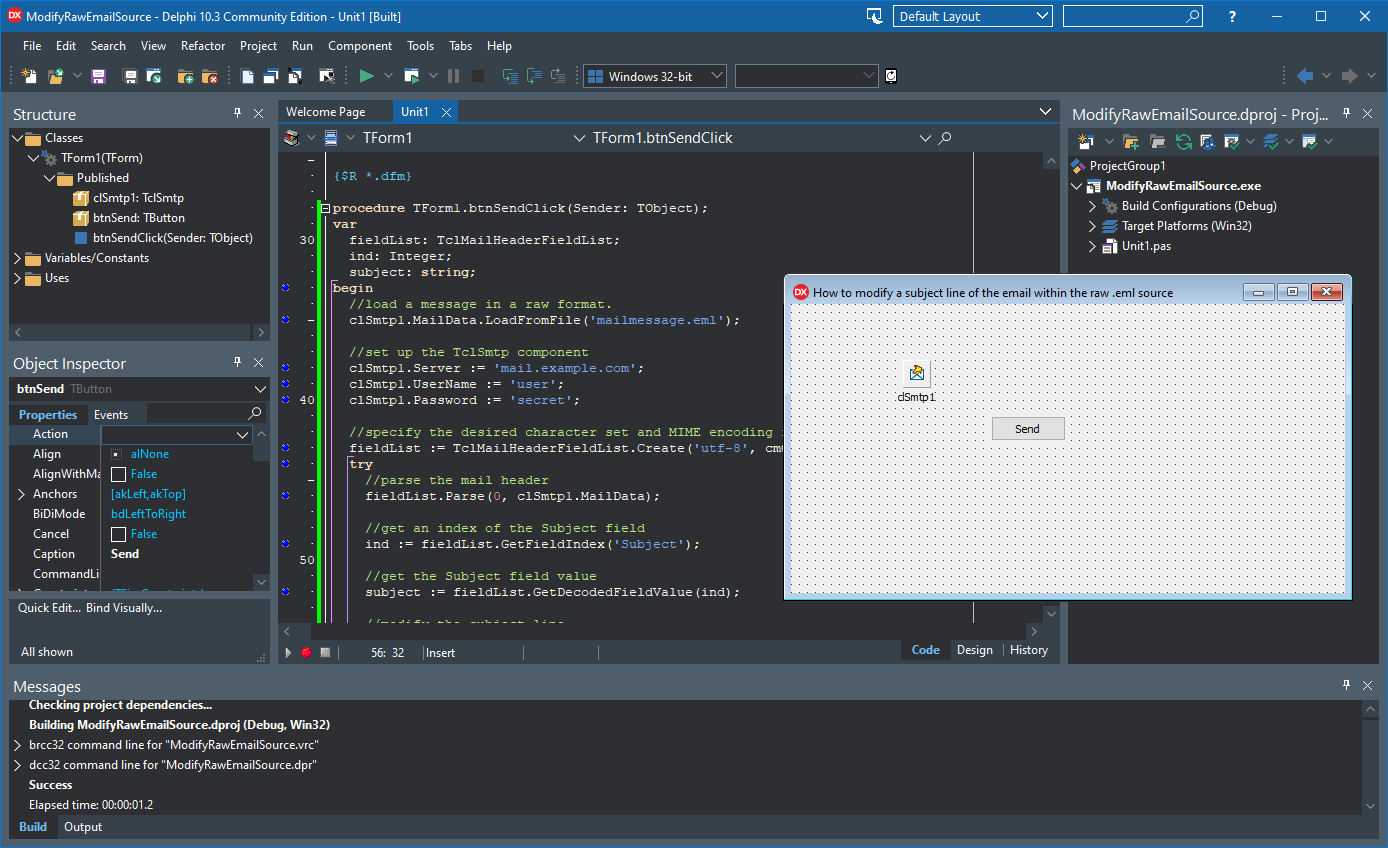This screenshot has height=848, width=1388.
Task: Click the desktop layout save icon
Action: 874,16
